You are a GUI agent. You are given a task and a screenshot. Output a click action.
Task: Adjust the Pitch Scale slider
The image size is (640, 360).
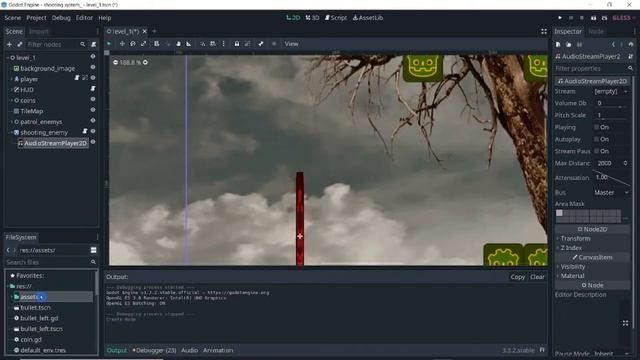(611, 119)
